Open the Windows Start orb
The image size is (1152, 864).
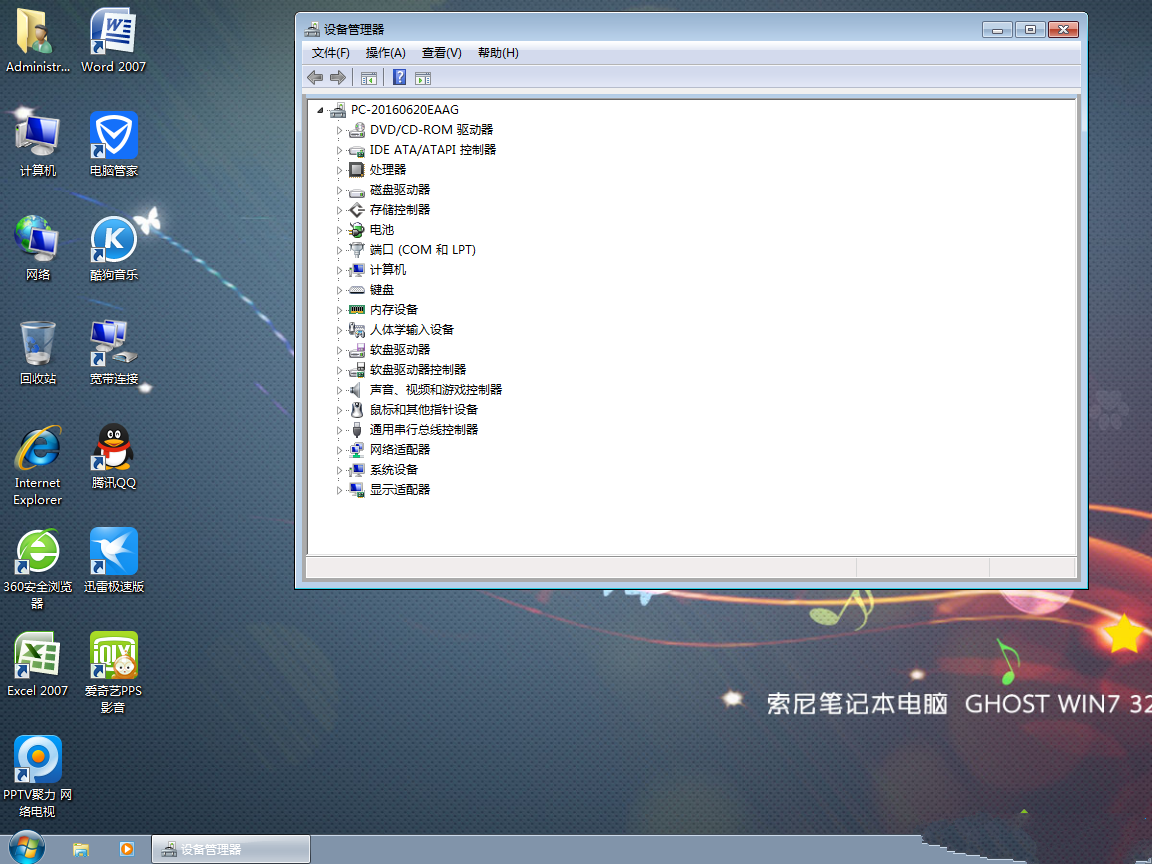(x=26, y=847)
